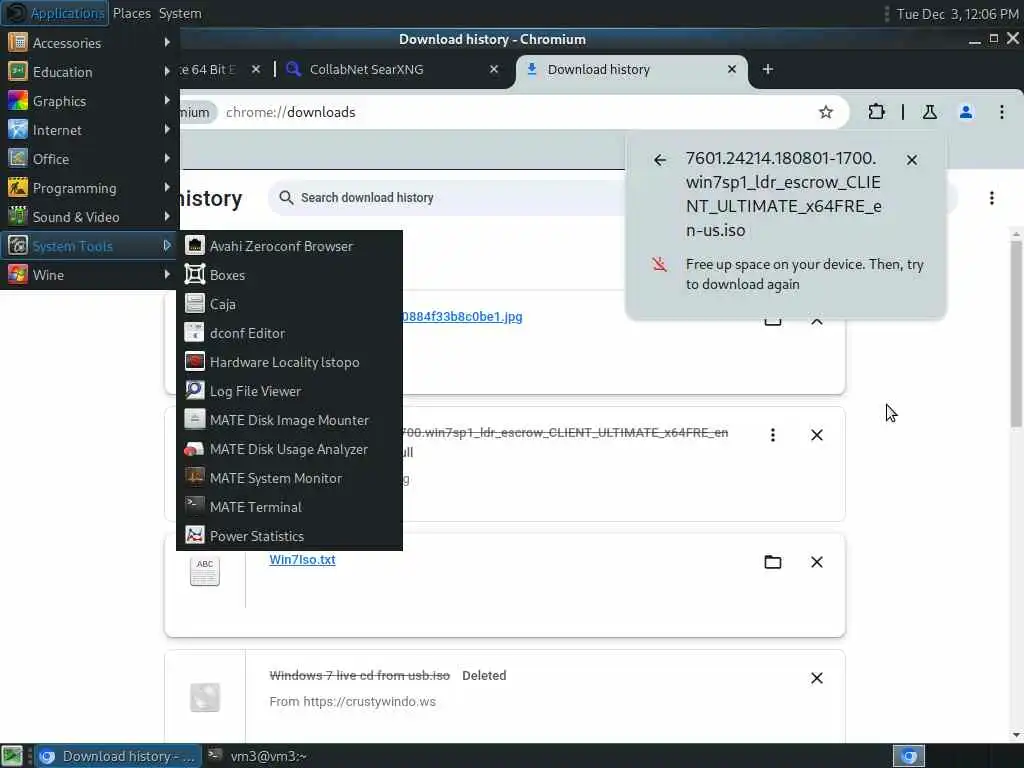Switch to Download history taskbar window

(119, 756)
